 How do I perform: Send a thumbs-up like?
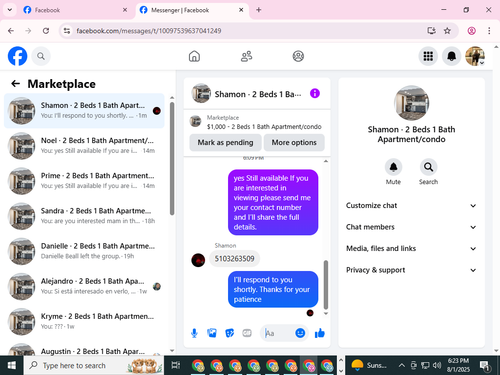[x=320, y=333]
